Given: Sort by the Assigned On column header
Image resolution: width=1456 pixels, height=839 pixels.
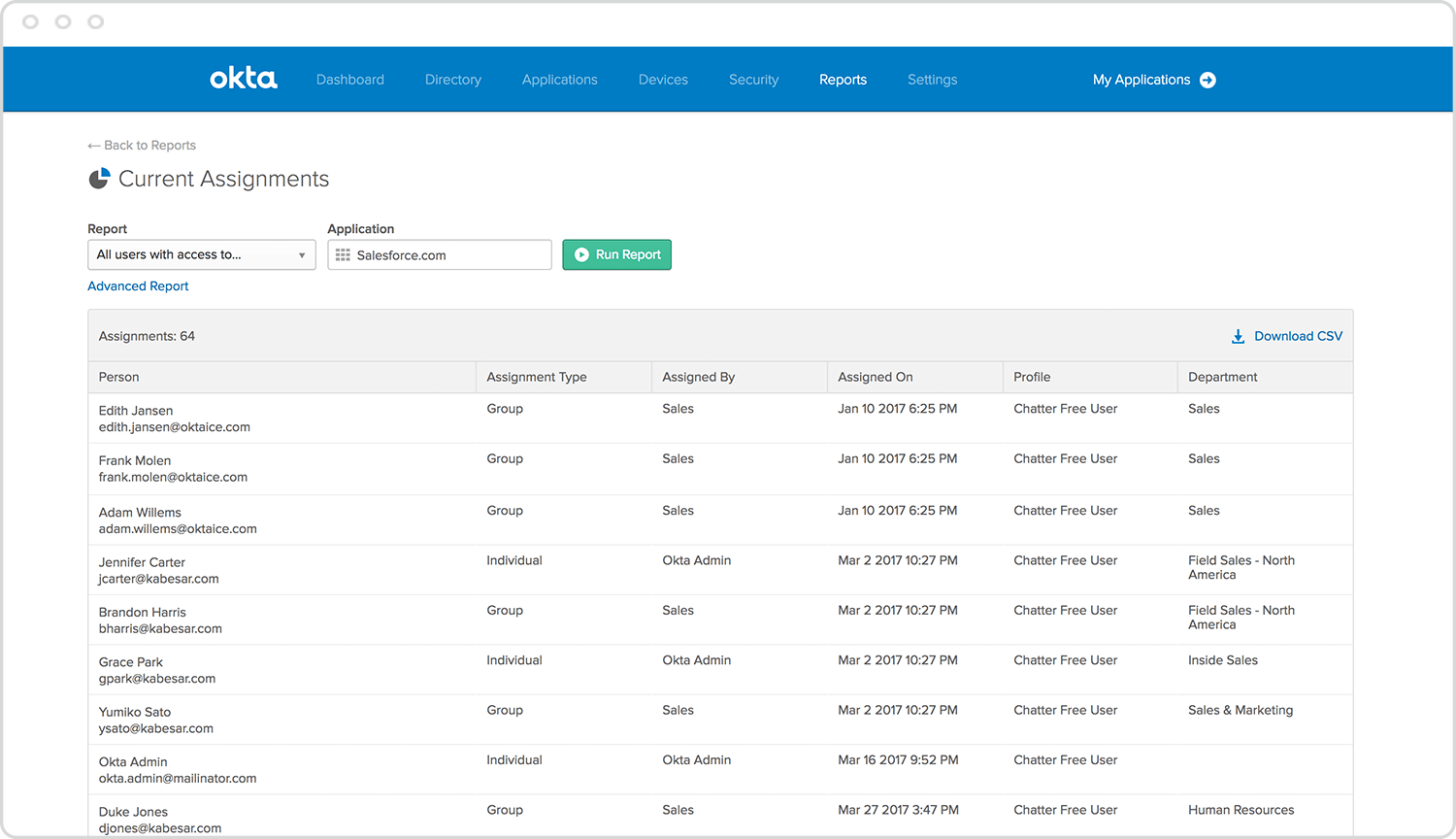Looking at the screenshot, I should click(x=875, y=377).
